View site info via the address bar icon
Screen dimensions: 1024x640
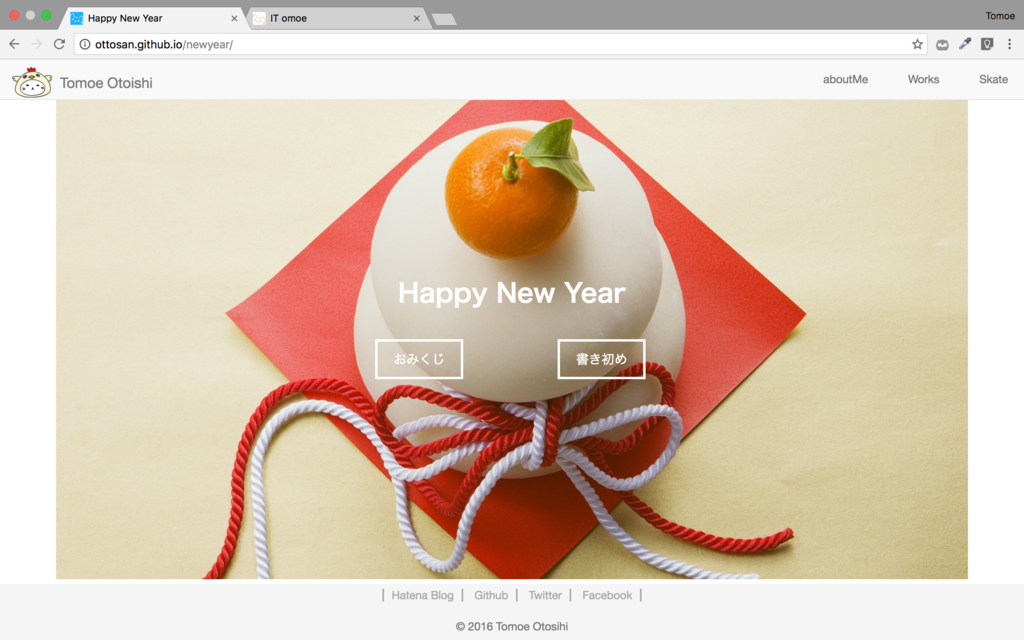(x=85, y=44)
